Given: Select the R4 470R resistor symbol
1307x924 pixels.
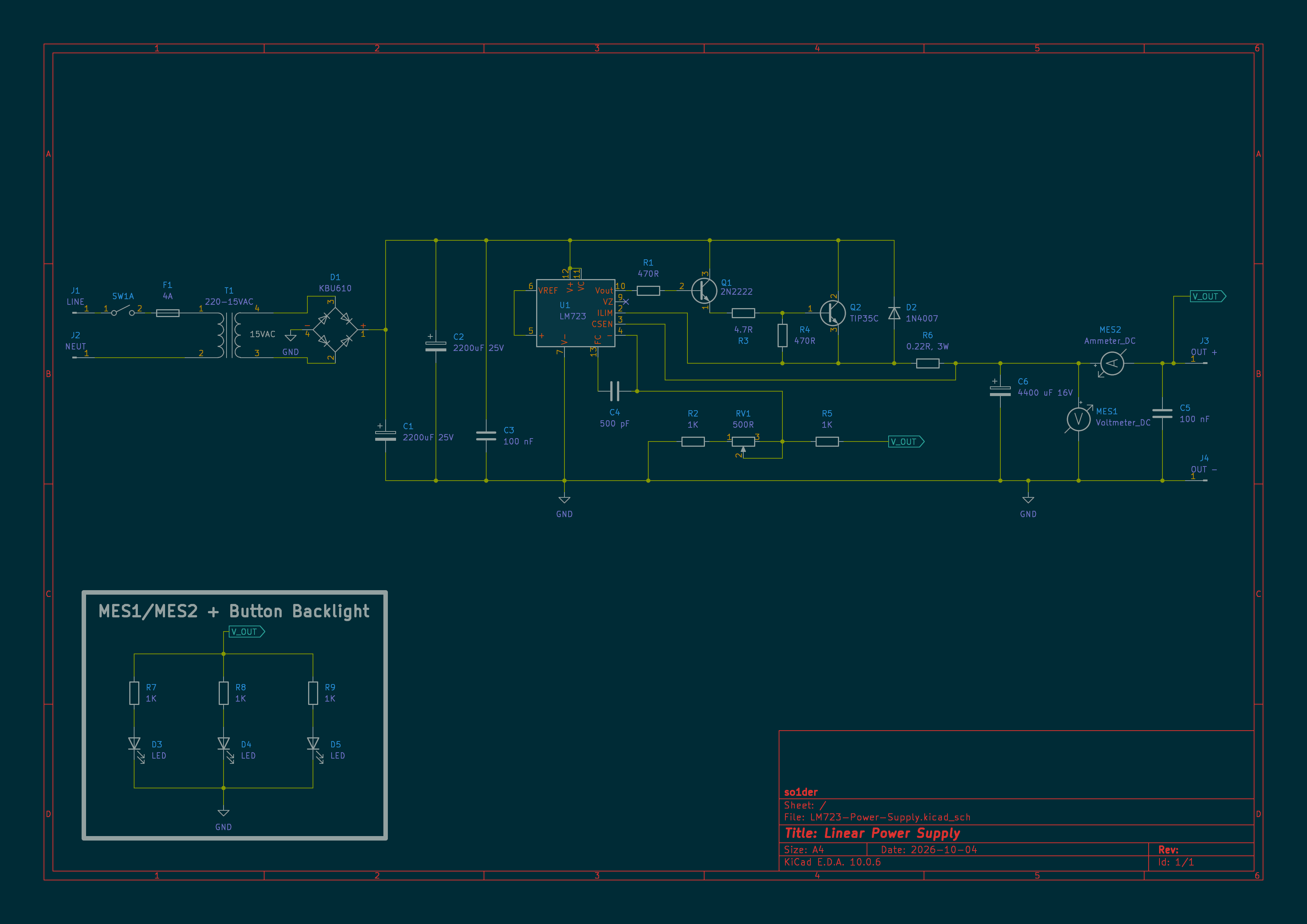Looking at the screenshot, I should click(x=782, y=335).
